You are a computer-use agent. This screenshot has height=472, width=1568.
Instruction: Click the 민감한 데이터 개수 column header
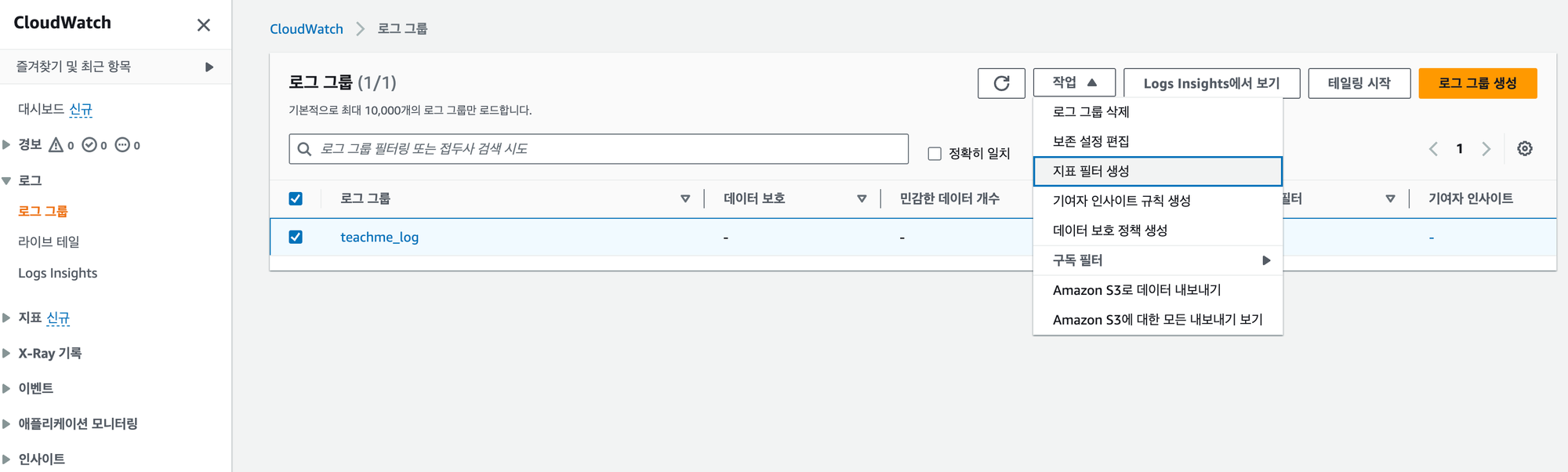click(949, 199)
